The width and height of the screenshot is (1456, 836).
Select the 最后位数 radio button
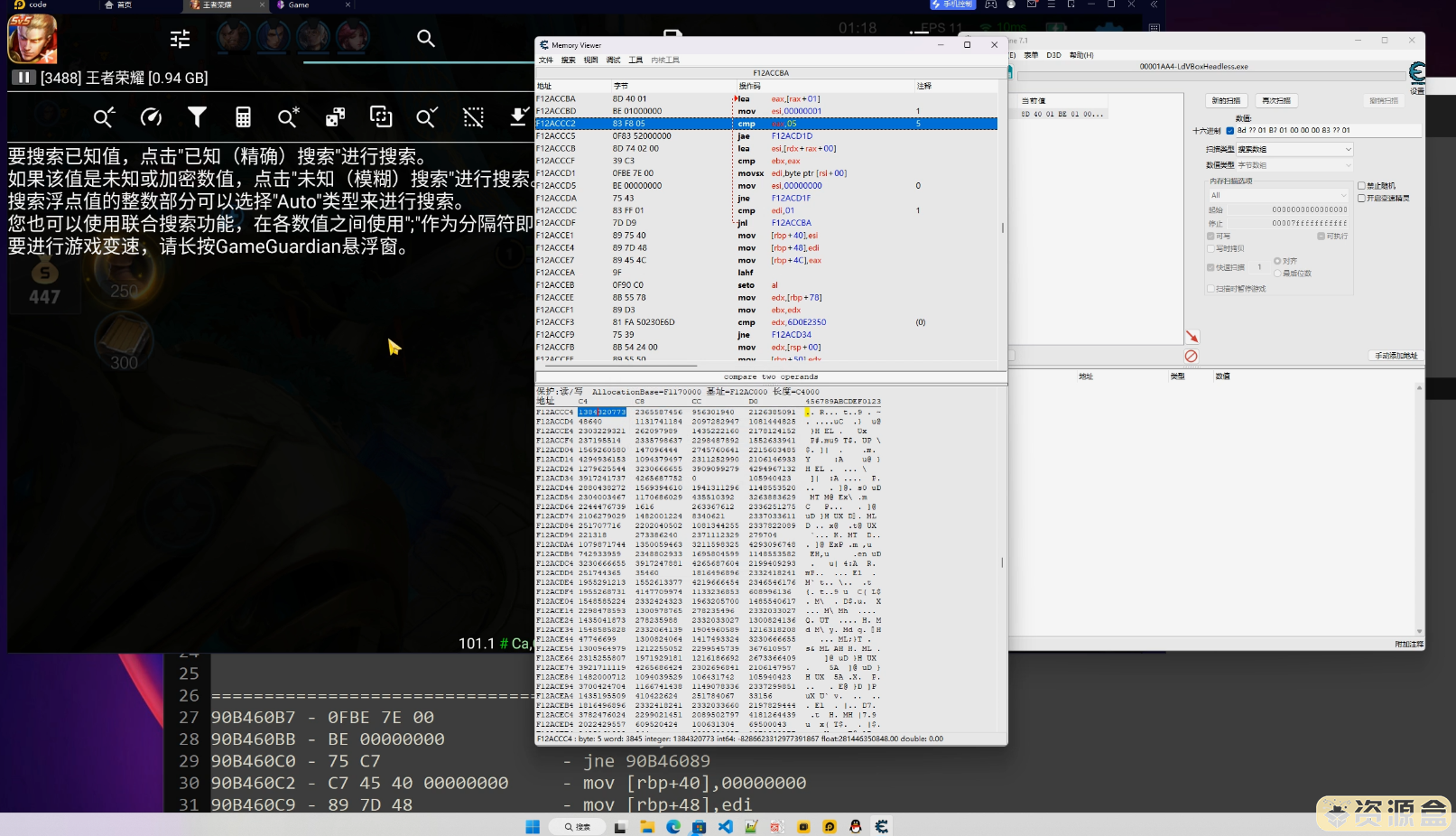coord(1277,273)
